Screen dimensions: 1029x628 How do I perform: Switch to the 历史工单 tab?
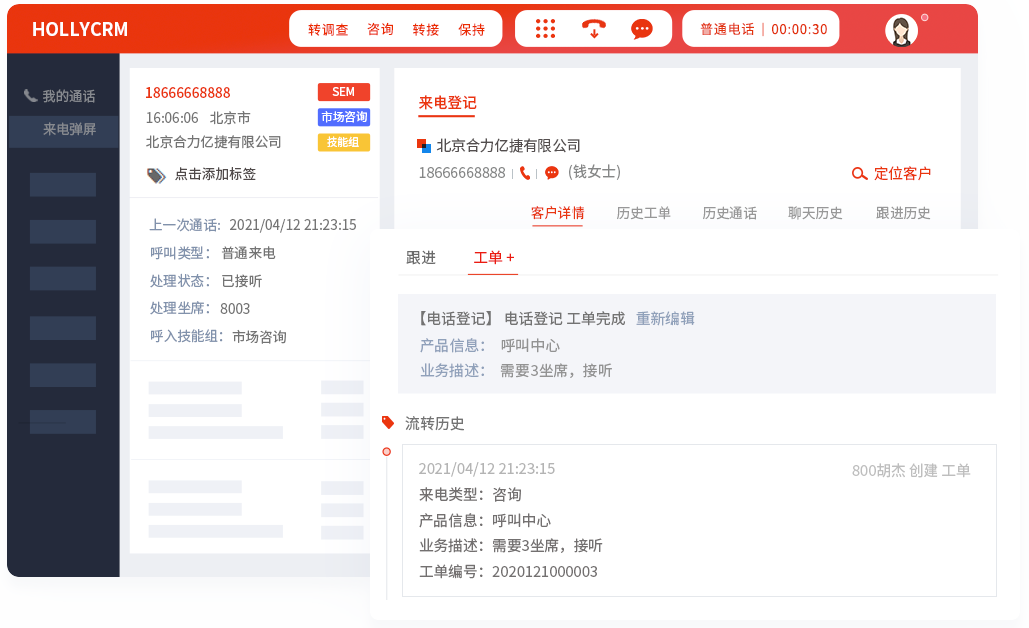tap(643, 213)
